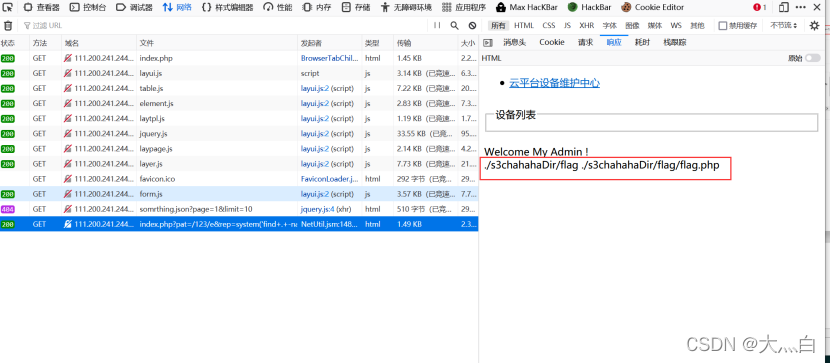Open the 无障碍环境 accessibility panel
The width and height of the screenshot is (830, 363).
tap(407, 7)
